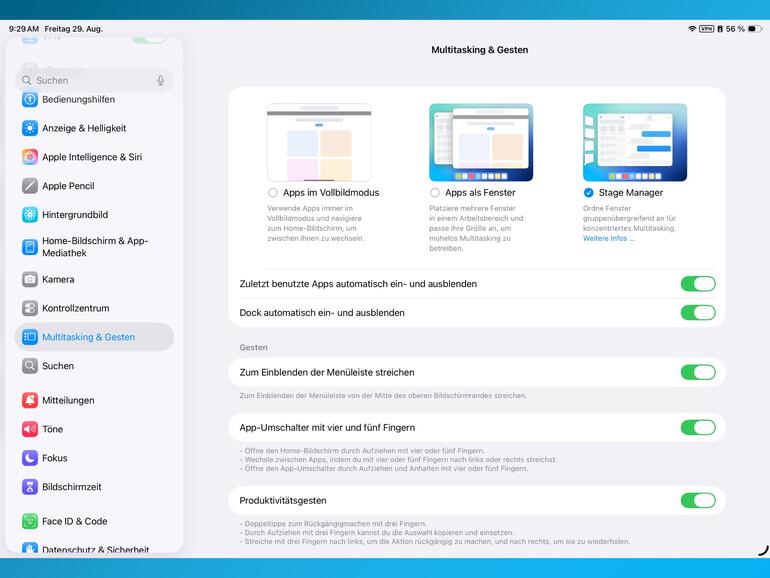
Task: Select the Kamera label in sidebar
Action: point(58,279)
